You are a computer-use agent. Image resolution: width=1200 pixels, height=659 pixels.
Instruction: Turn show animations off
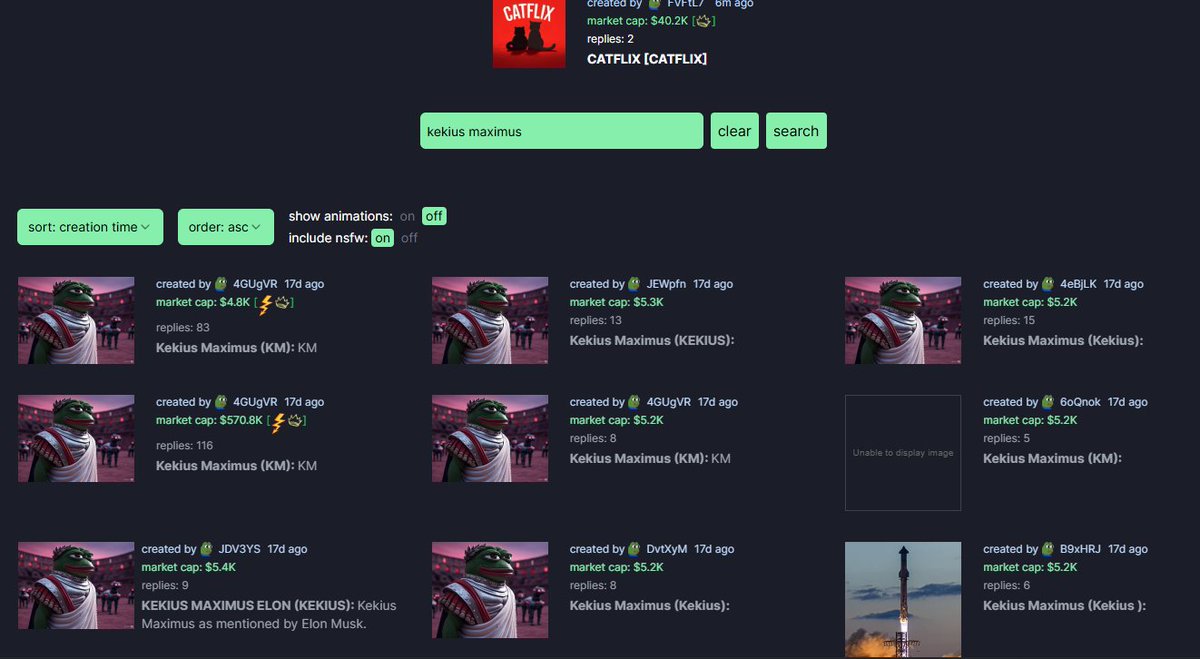point(434,216)
